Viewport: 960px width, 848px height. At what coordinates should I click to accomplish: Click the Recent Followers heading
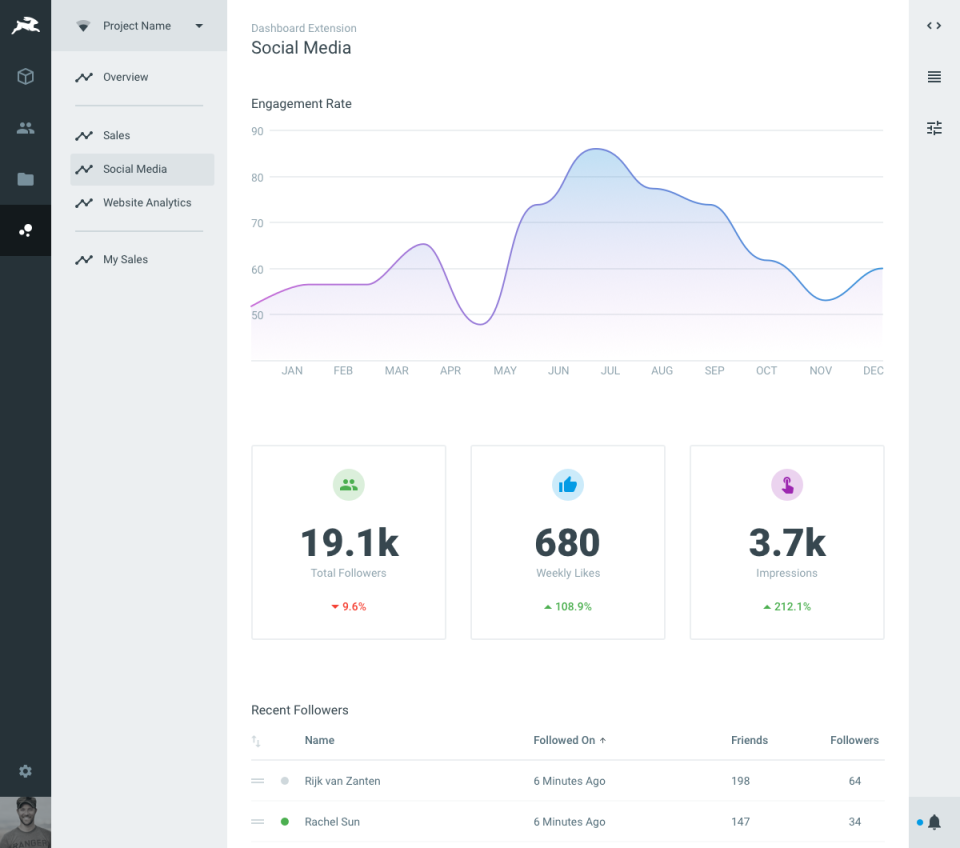pos(300,710)
